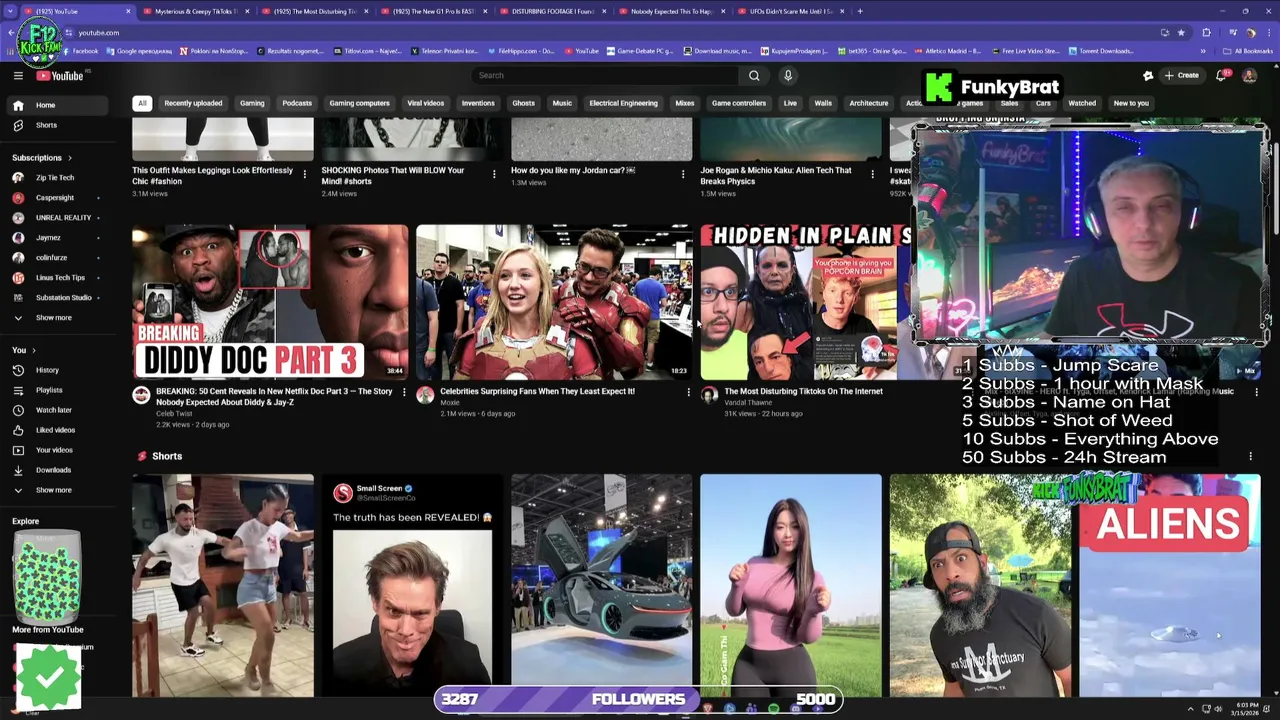Open colinfurze channel subscription
The height and width of the screenshot is (720, 1280).
[52, 258]
